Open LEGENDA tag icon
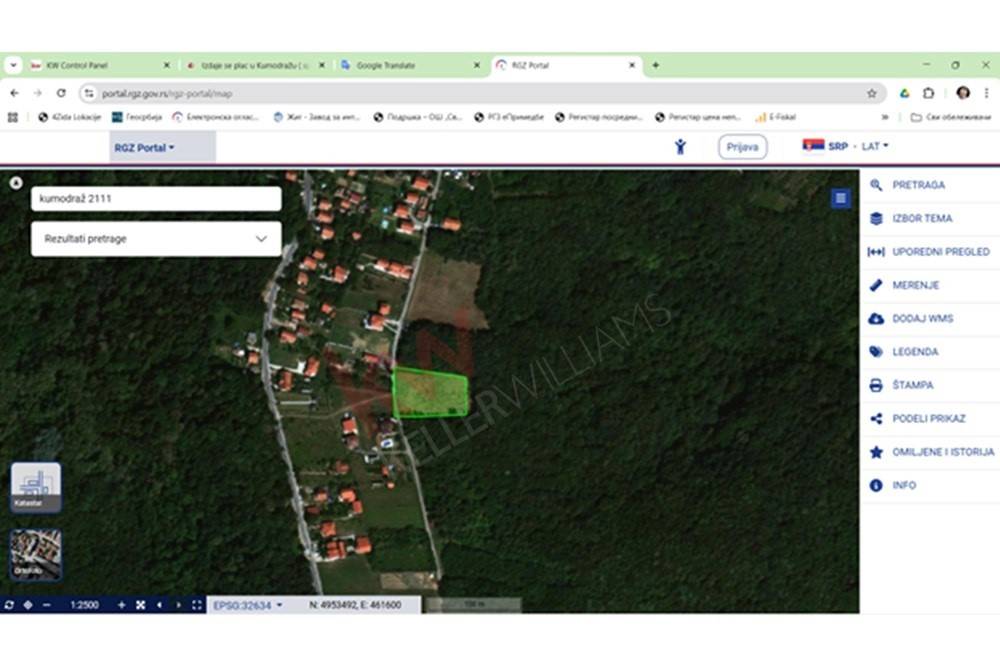 pyautogui.click(x=876, y=351)
